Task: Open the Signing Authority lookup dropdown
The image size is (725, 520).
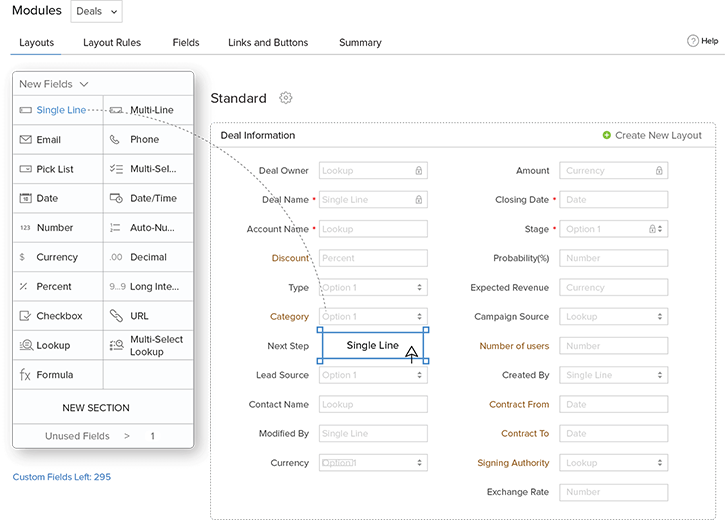Action: coord(614,463)
